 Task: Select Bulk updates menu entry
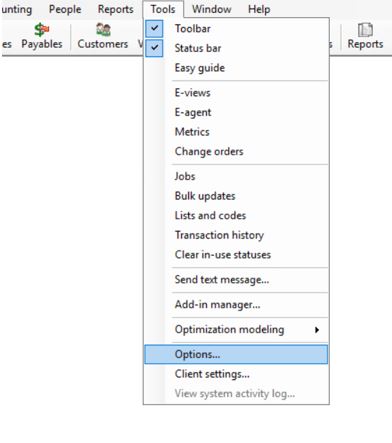click(x=236, y=196)
